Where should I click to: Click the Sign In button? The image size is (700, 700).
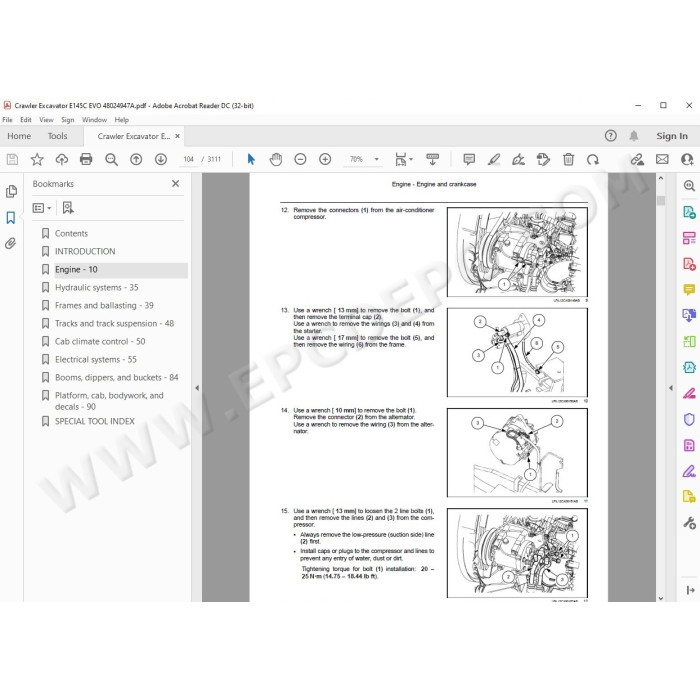coord(672,136)
